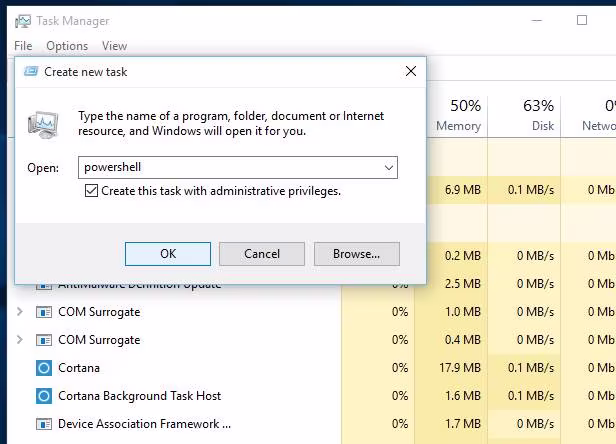The image size is (616, 444).
Task: Click the second COM Surrogate process icon
Action: (44, 340)
